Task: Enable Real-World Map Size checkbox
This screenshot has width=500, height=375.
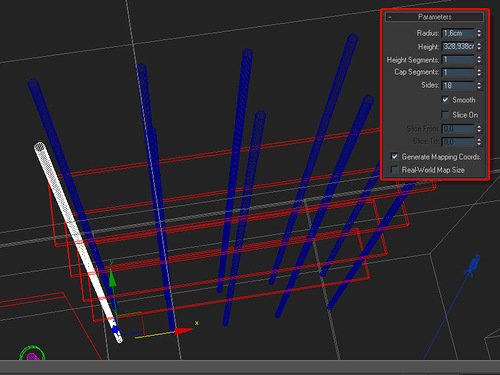Action: click(x=395, y=170)
